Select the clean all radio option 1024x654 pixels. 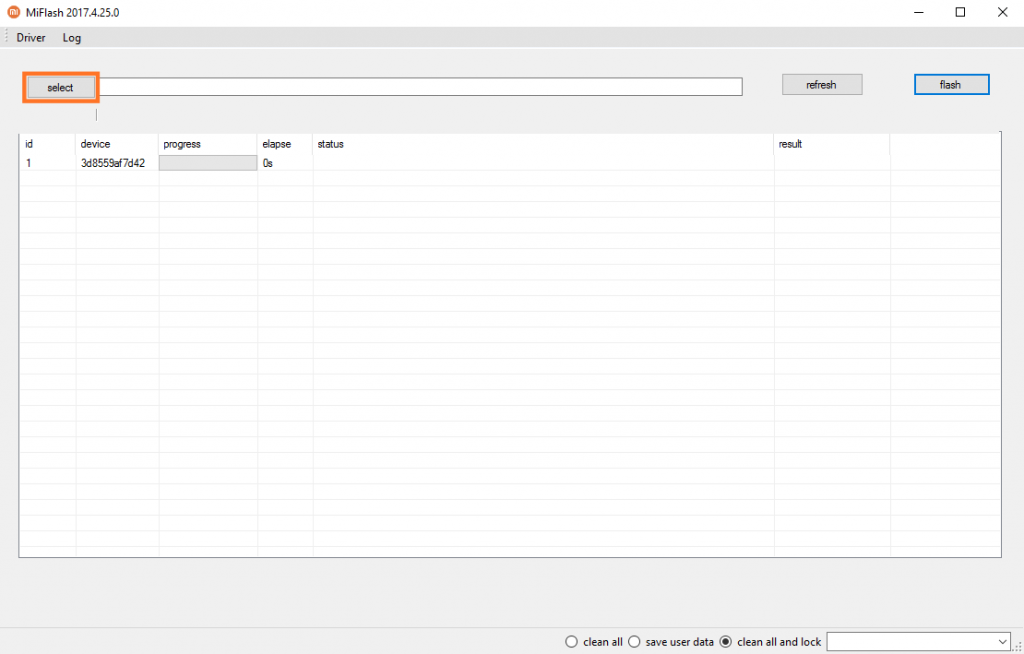(x=594, y=642)
